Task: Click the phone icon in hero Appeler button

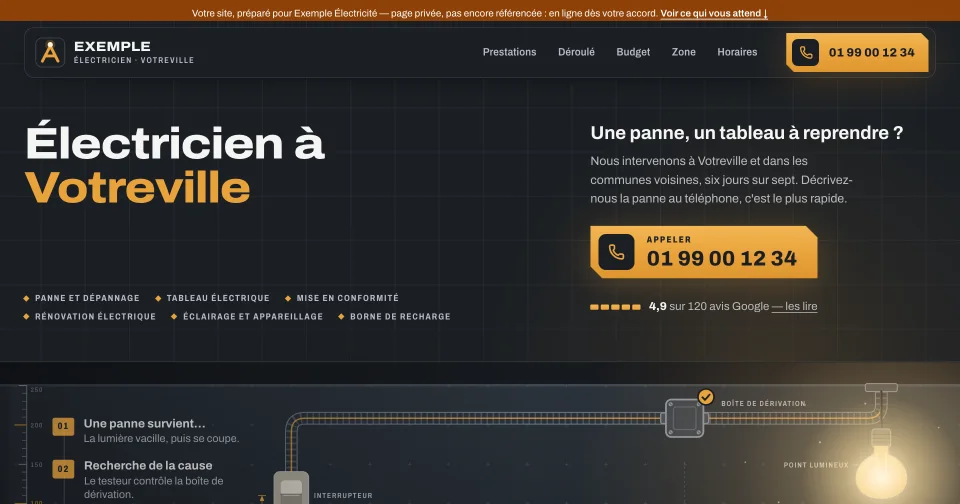Action: pyautogui.click(x=617, y=252)
